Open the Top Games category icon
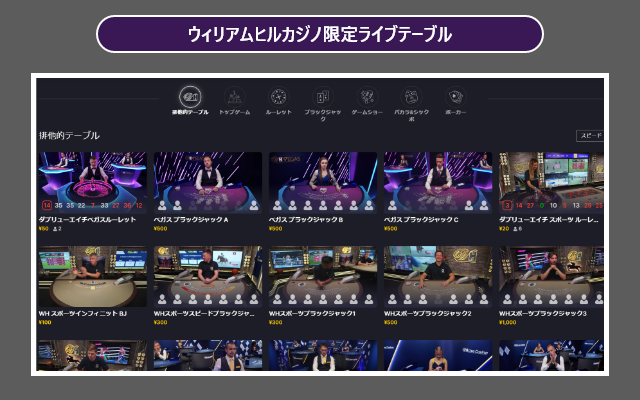Screen dimensions: 640x400 (x=234, y=97)
